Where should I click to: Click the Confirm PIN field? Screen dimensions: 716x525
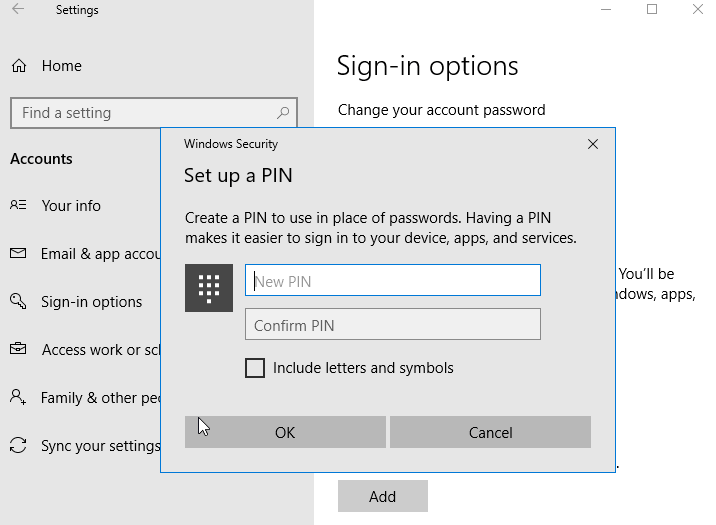pyautogui.click(x=392, y=325)
